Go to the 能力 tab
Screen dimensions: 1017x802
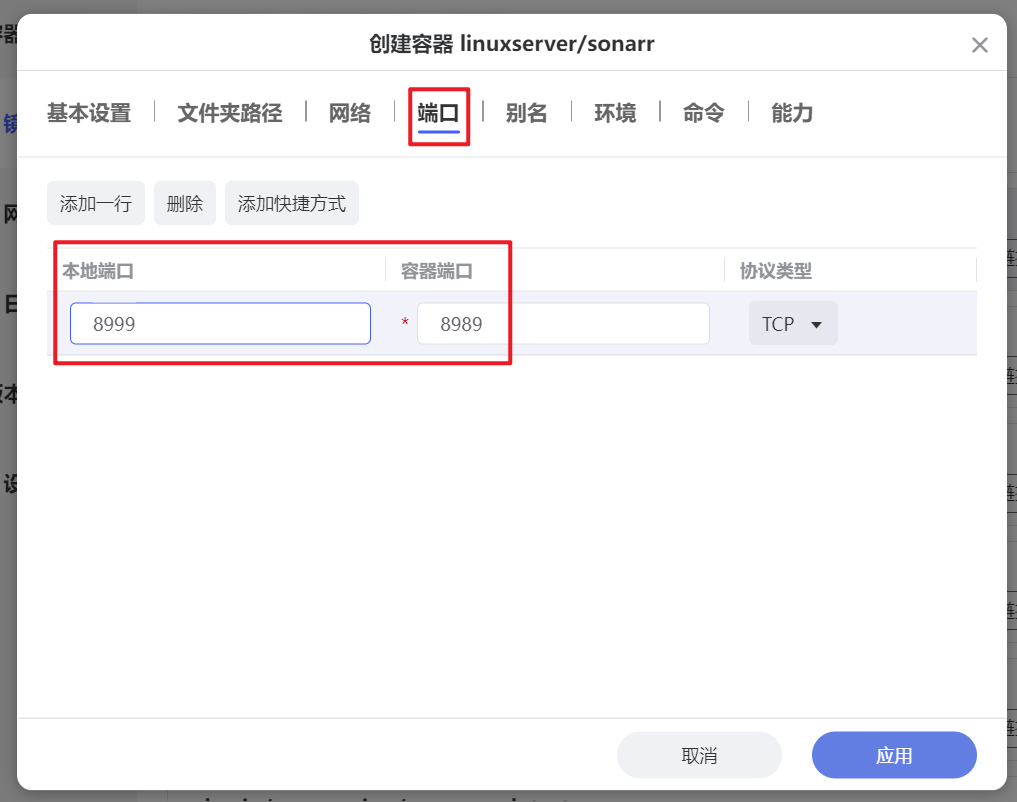tap(792, 113)
